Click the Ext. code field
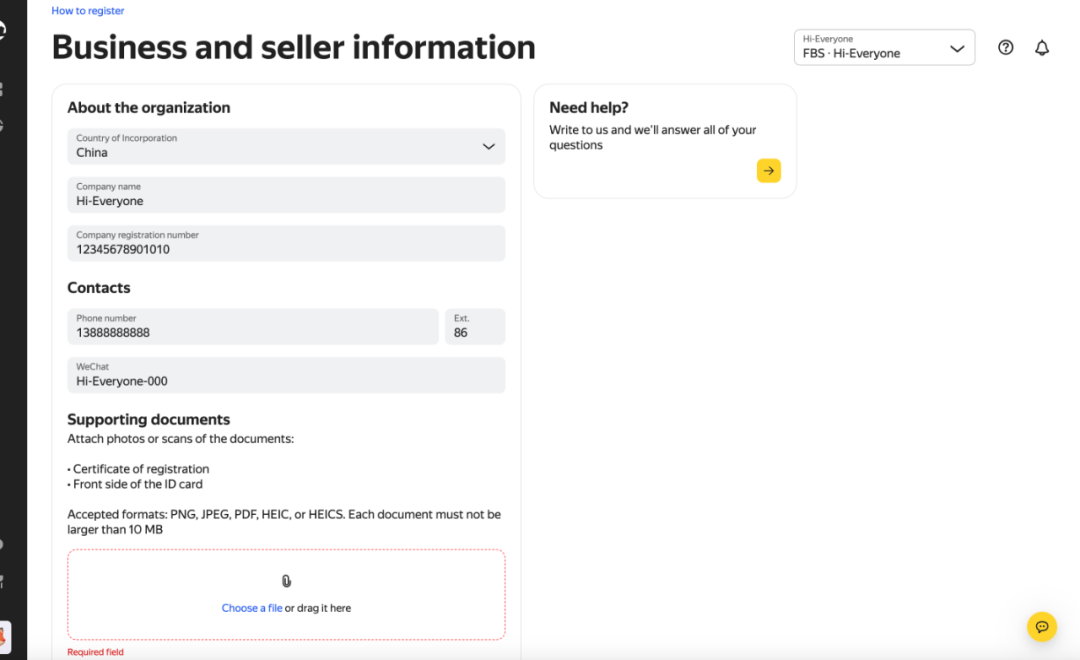The height and width of the screenshot is (660, 1080). 474,327
